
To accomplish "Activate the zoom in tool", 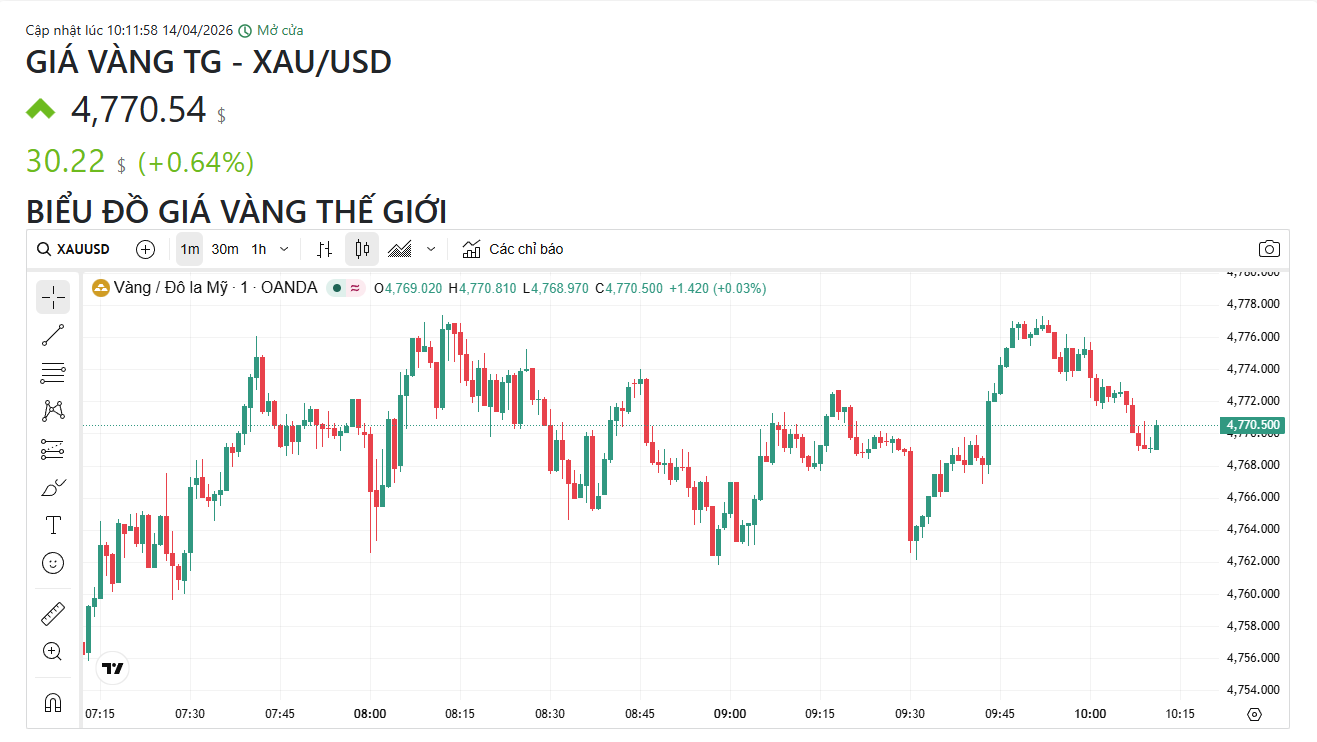I will (x=53, y=651).
